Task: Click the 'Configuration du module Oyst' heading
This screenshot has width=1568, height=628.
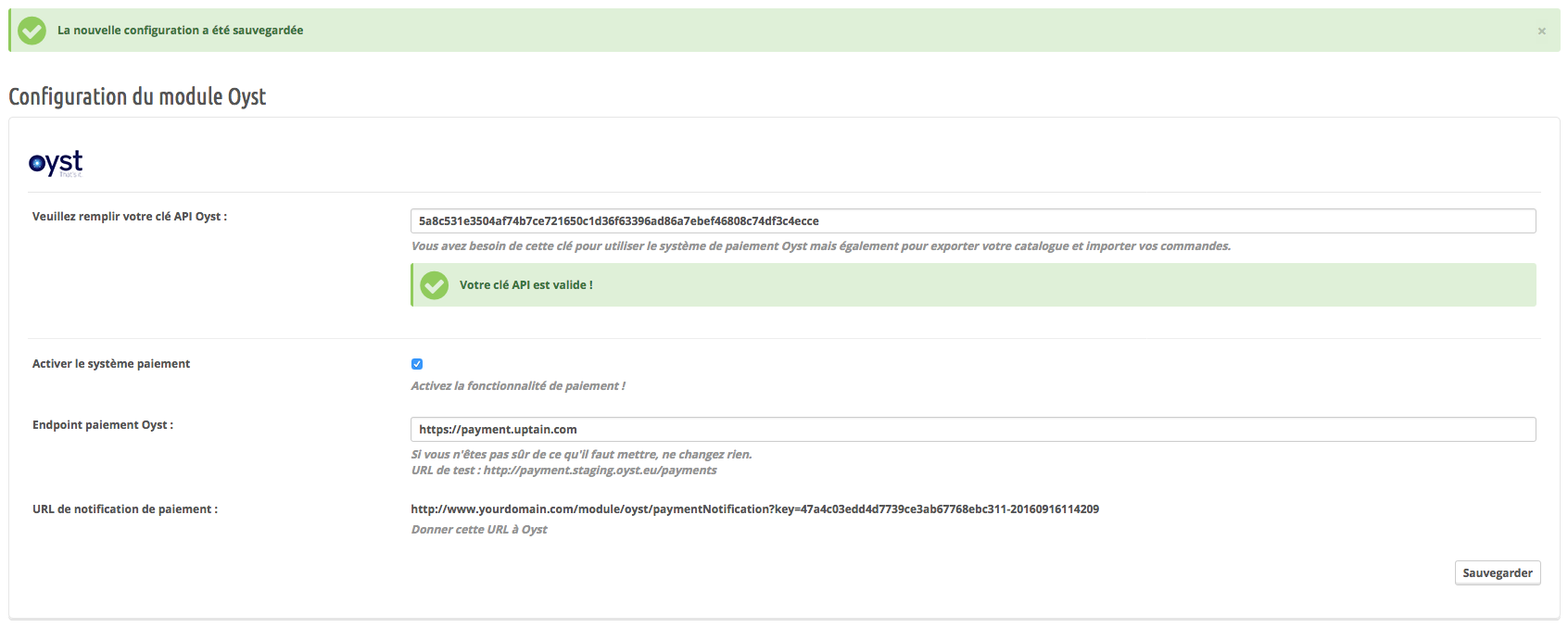Action: [137, 96]
